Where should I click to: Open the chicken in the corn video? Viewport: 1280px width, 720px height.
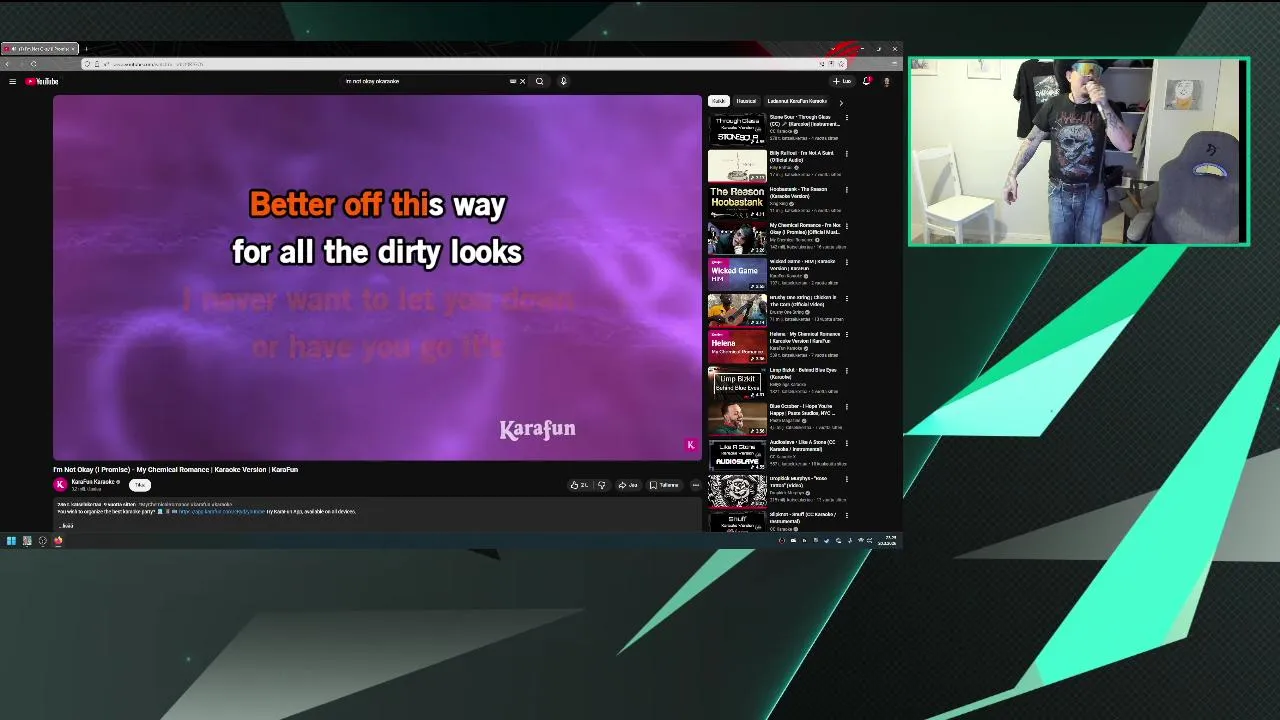pos(737,310)
